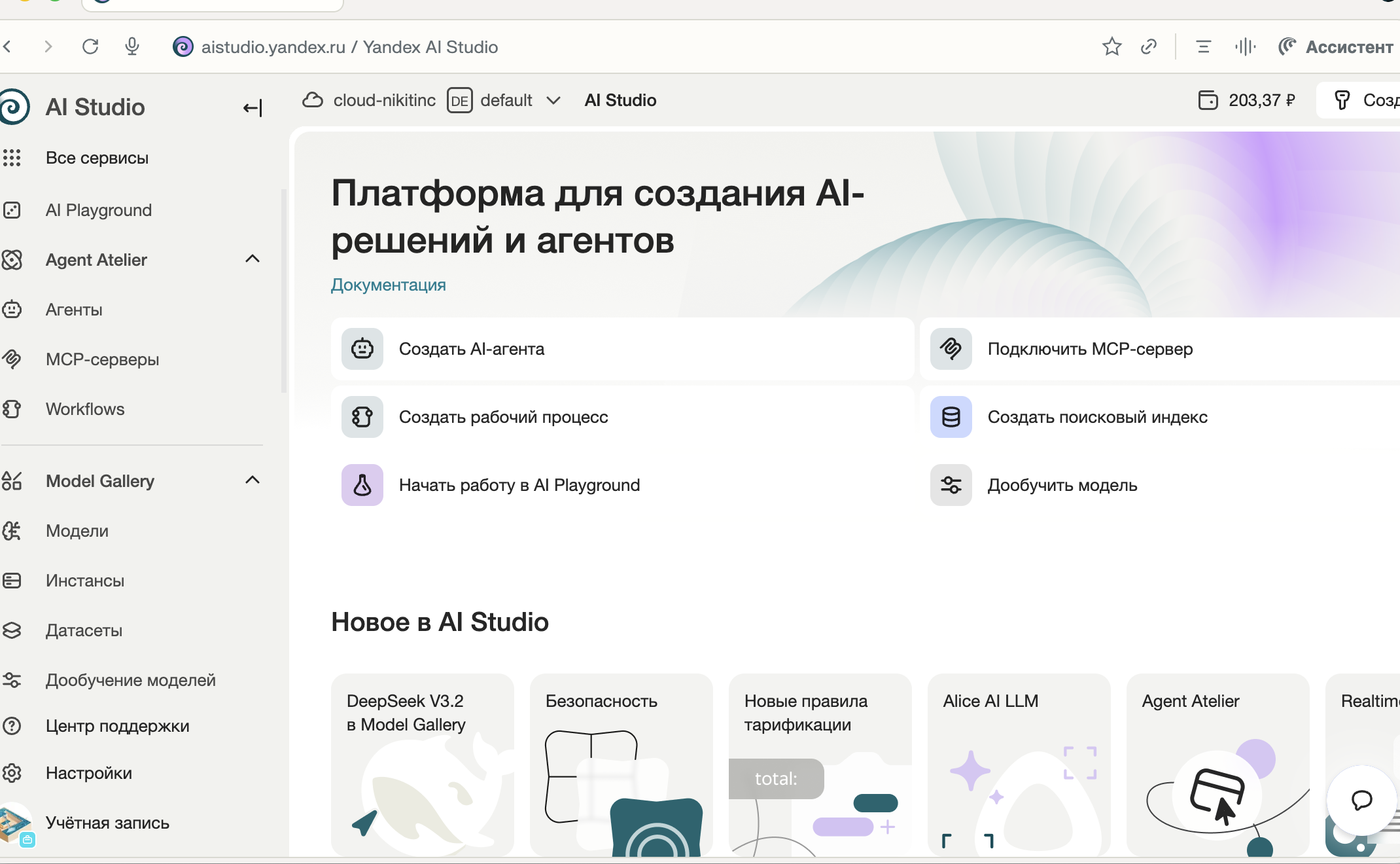Screen dimensions: 1400x864
Task: Click the browser address bar
Action: pos(349,47)
